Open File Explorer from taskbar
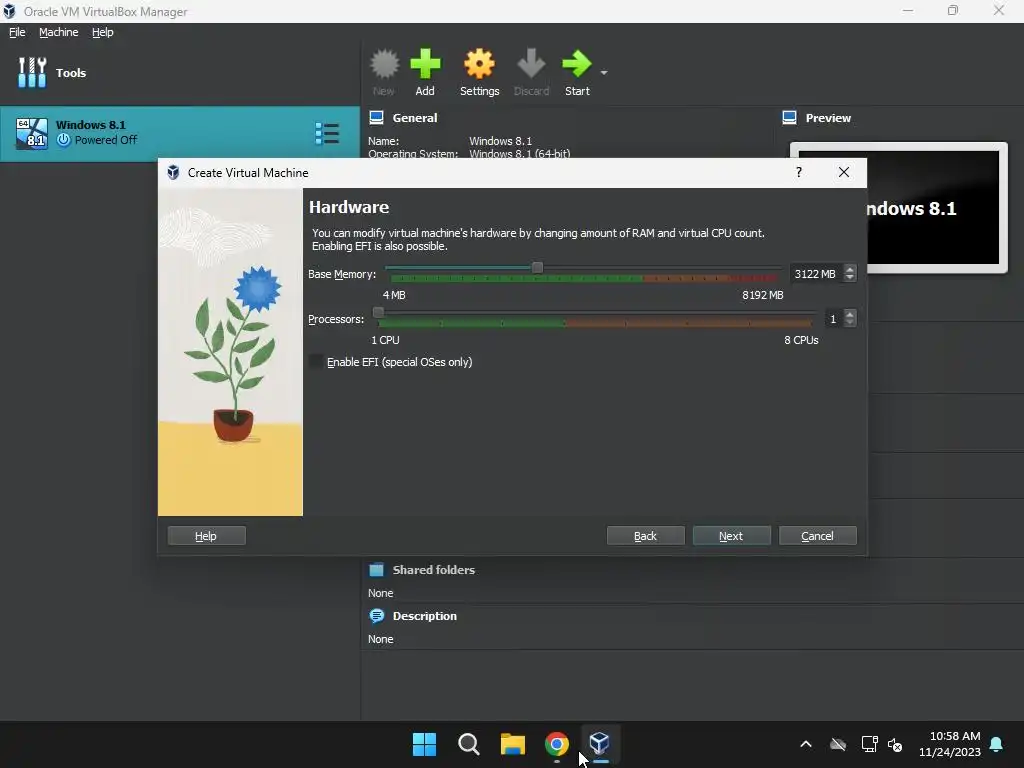The height and width of the screenshot is (768, 1024). click(513, 744)
